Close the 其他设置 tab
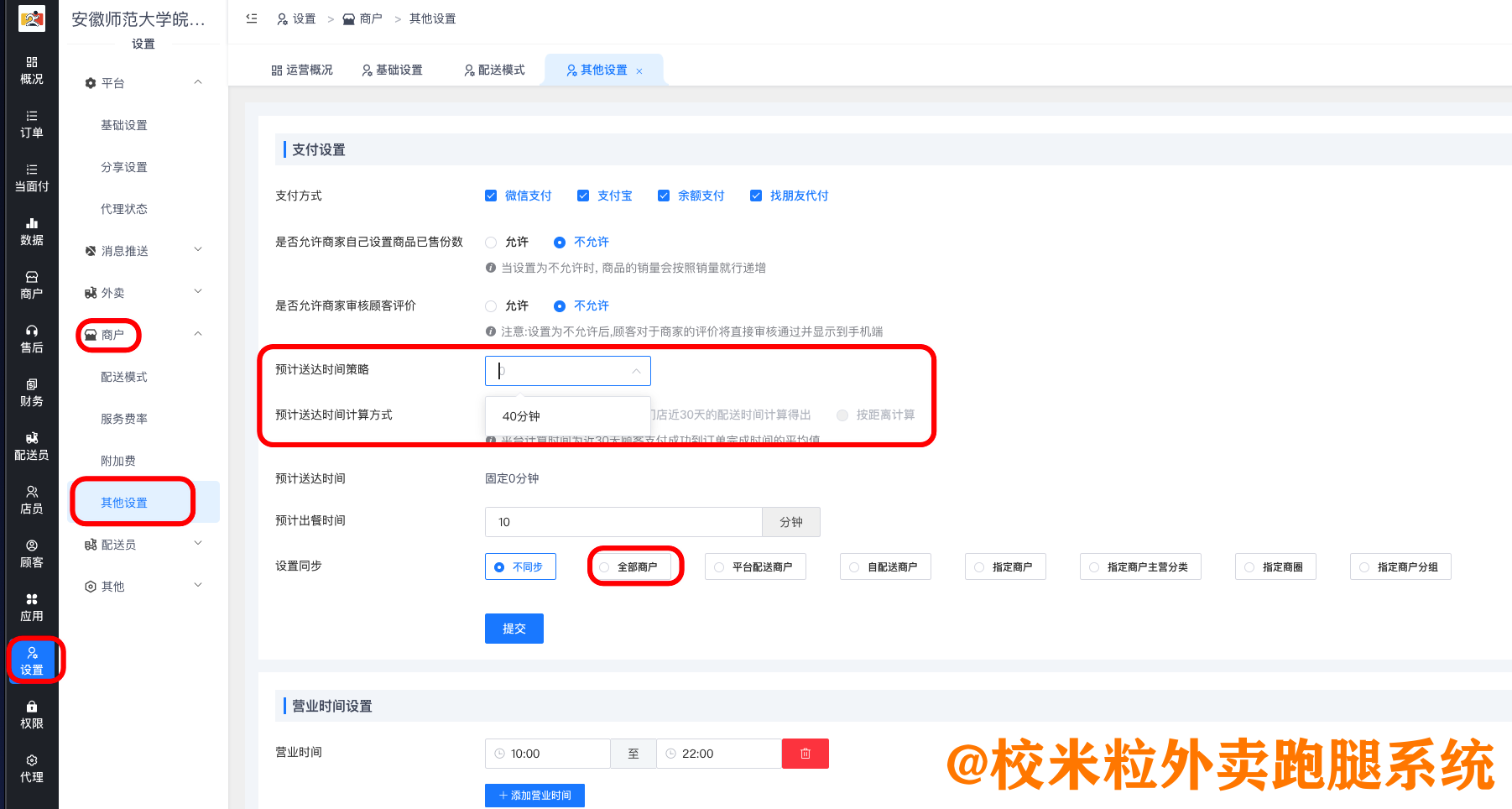The width and height of the screenshot is (1512, 809). [639, 71]
